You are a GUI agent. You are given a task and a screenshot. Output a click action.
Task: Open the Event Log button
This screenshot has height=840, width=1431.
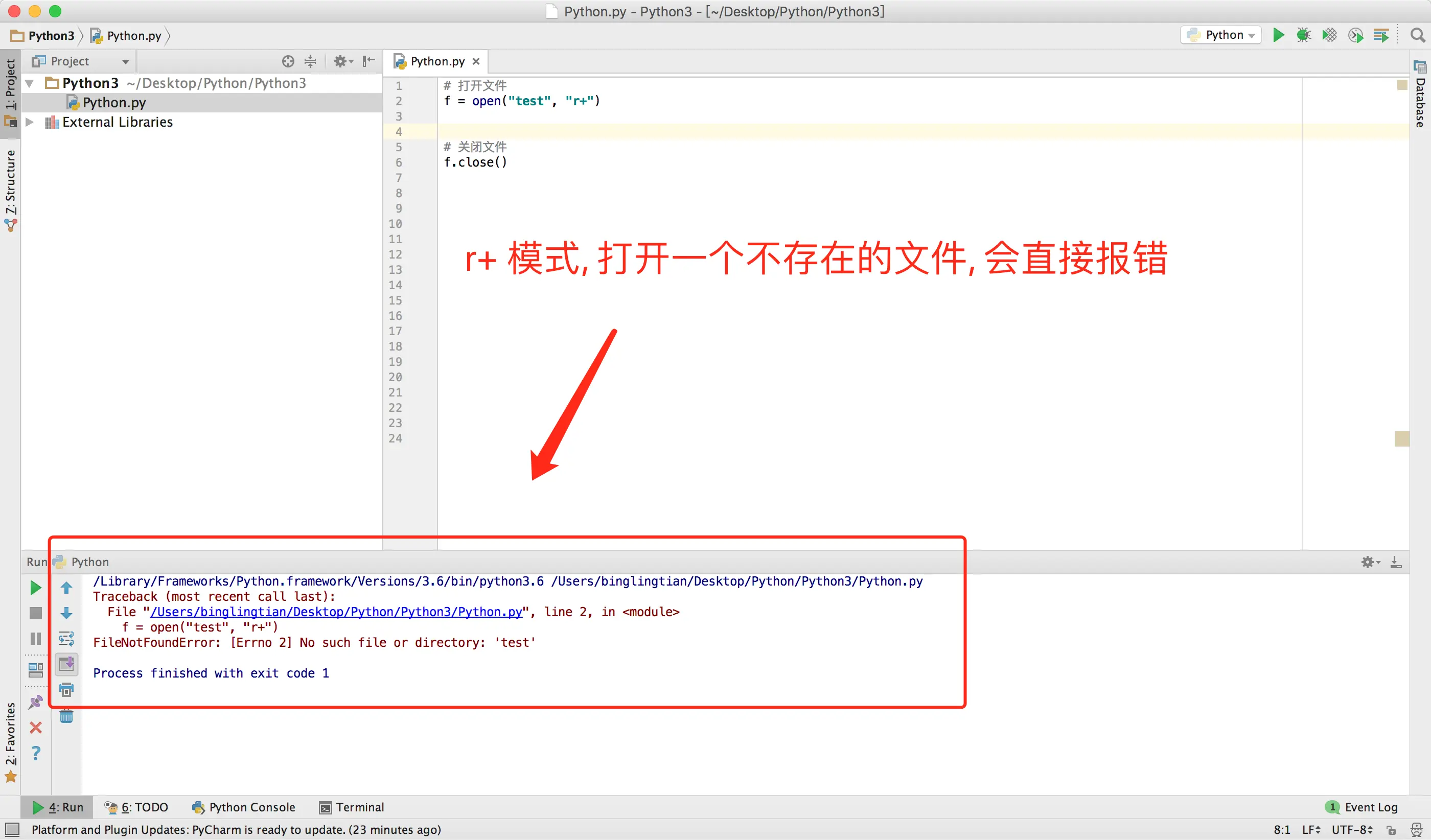1363,807
